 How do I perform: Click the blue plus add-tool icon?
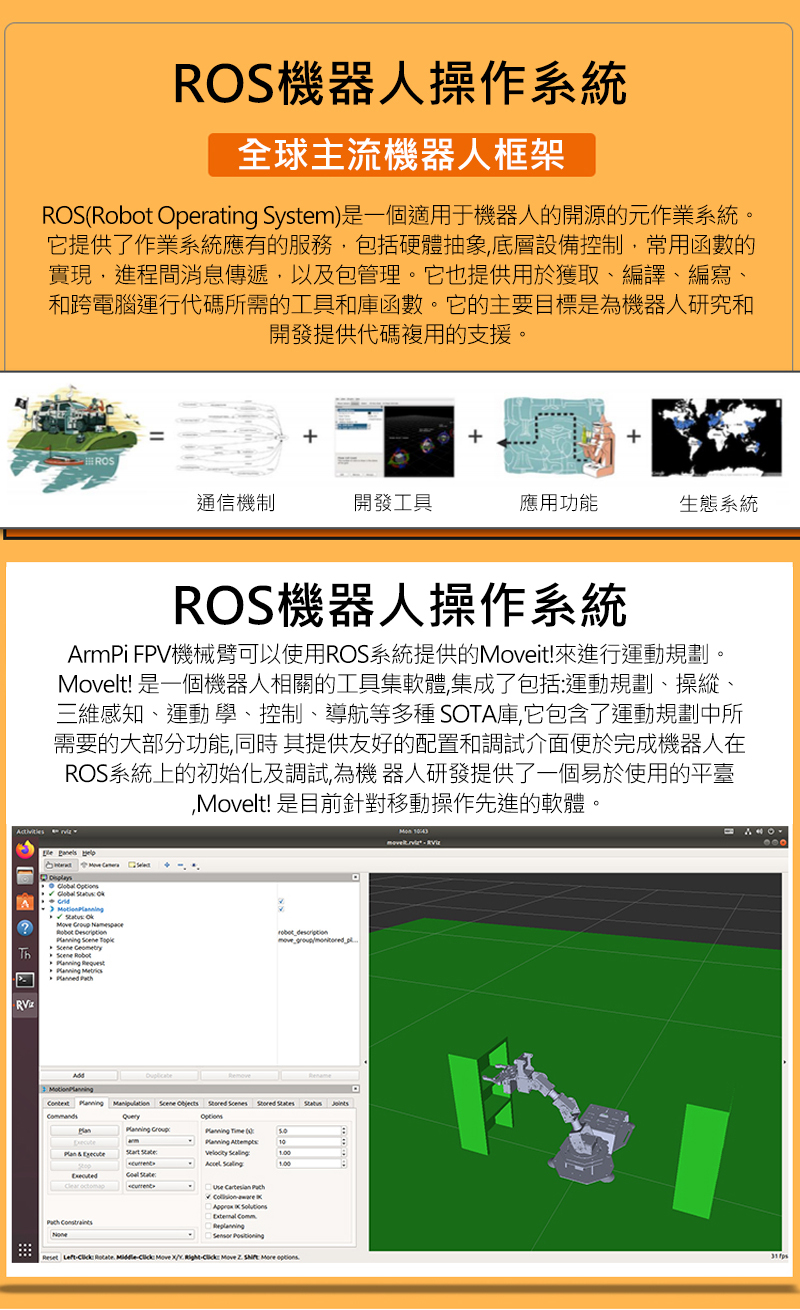click(167, 865)
